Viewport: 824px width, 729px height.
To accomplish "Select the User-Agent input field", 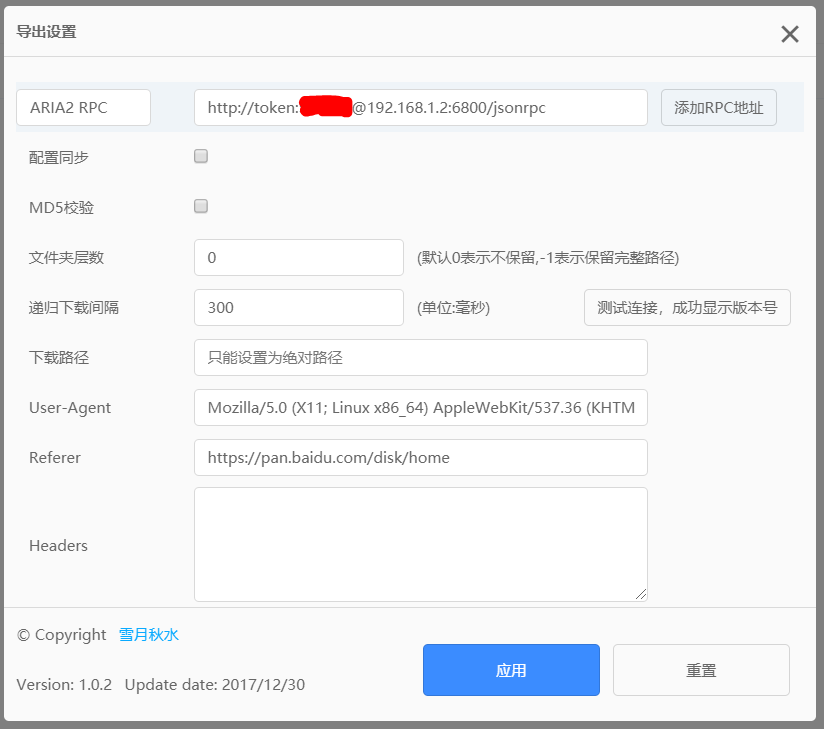I will pos(420,408).
